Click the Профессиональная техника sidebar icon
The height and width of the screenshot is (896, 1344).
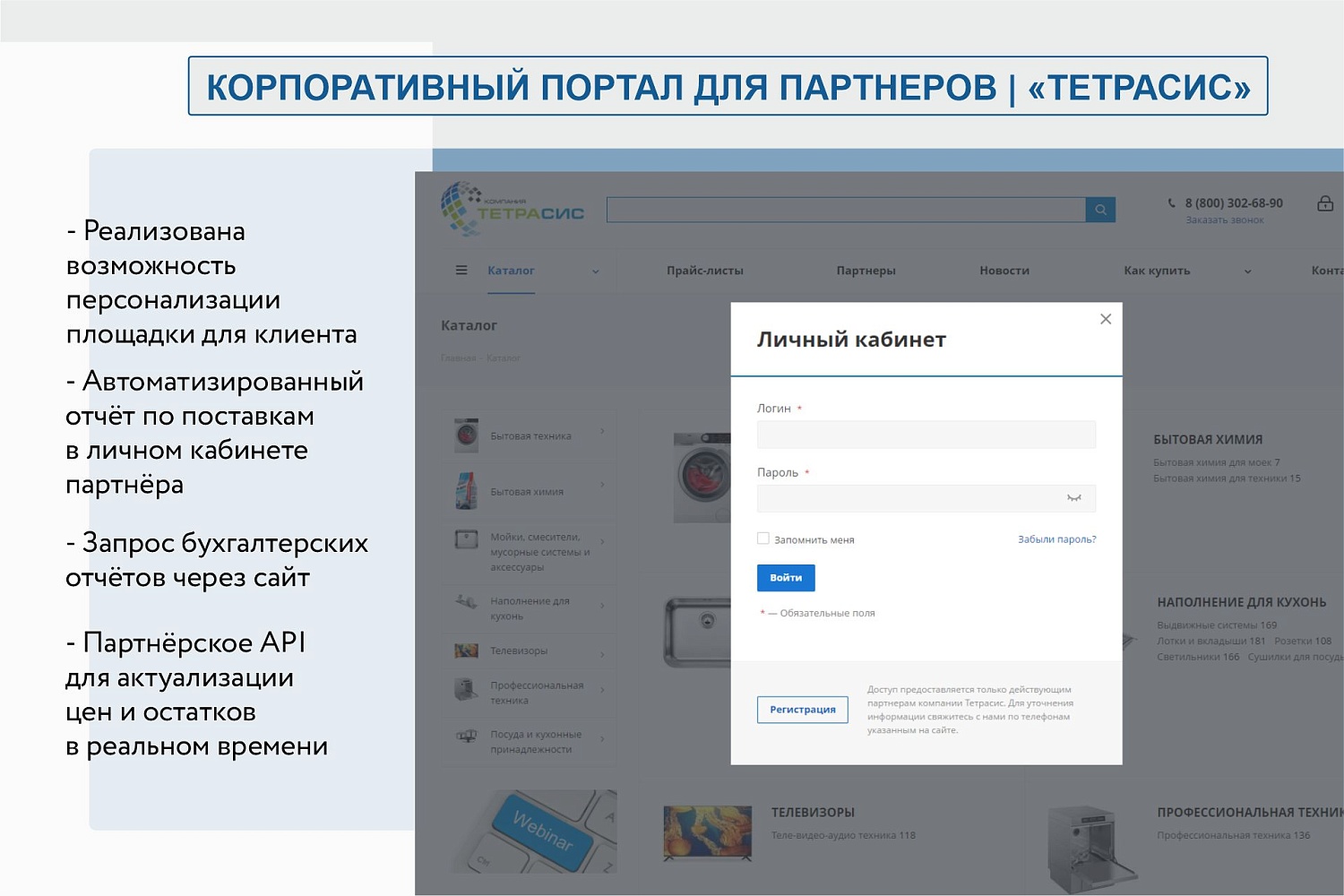(466, 689)
